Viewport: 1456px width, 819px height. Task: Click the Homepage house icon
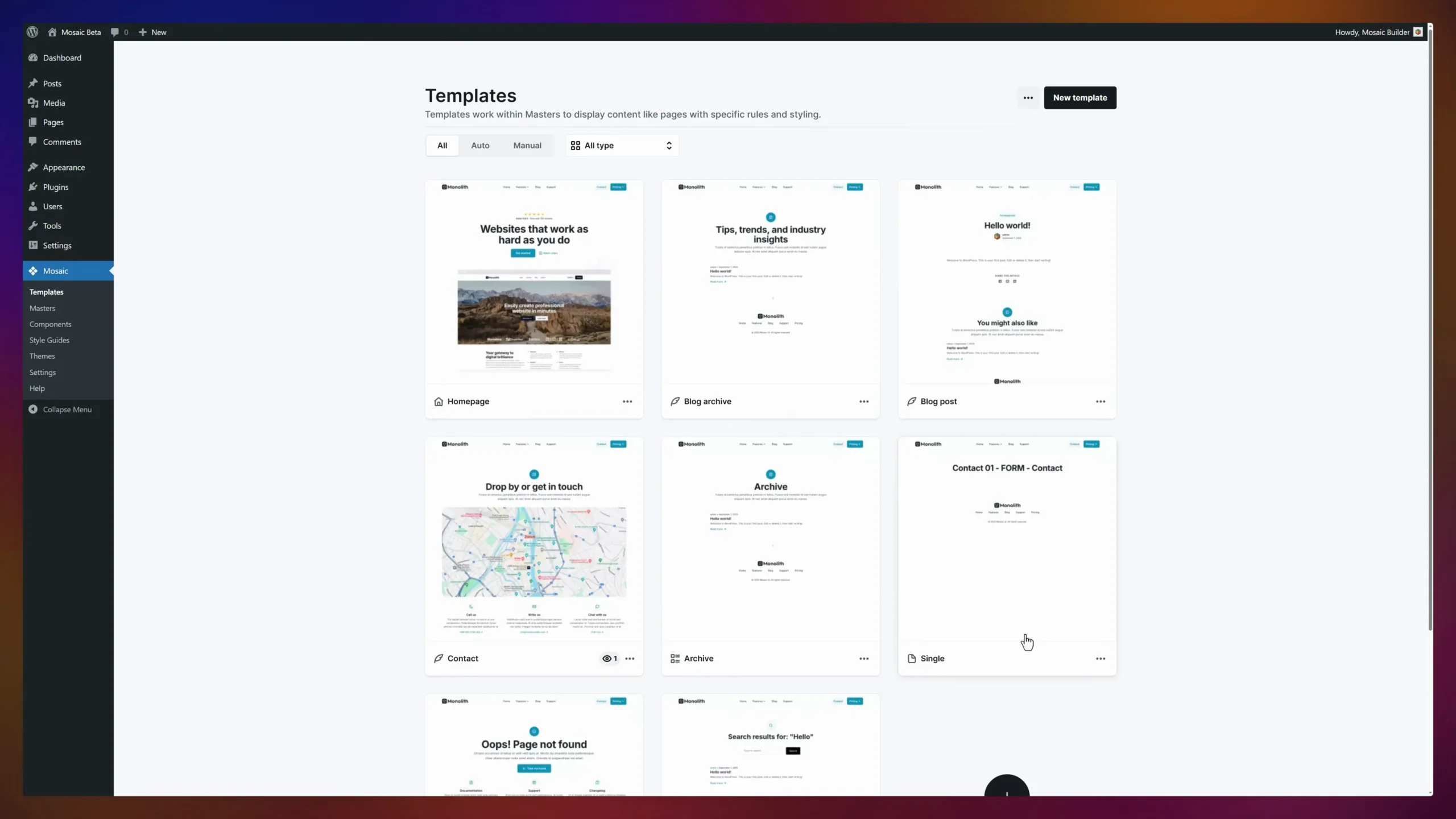click(x=439, y=402)
